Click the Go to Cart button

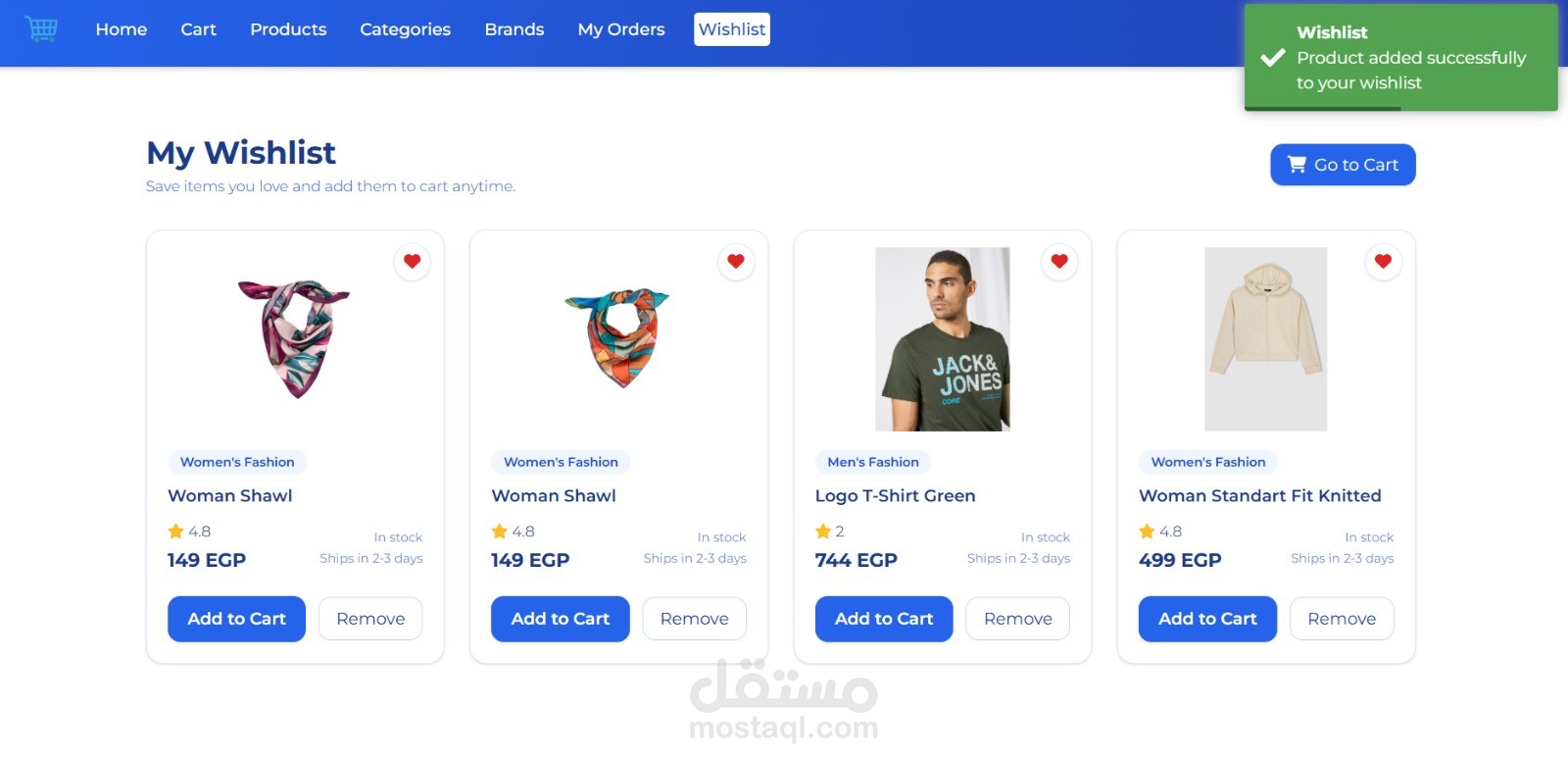(x=1343, y=165)
